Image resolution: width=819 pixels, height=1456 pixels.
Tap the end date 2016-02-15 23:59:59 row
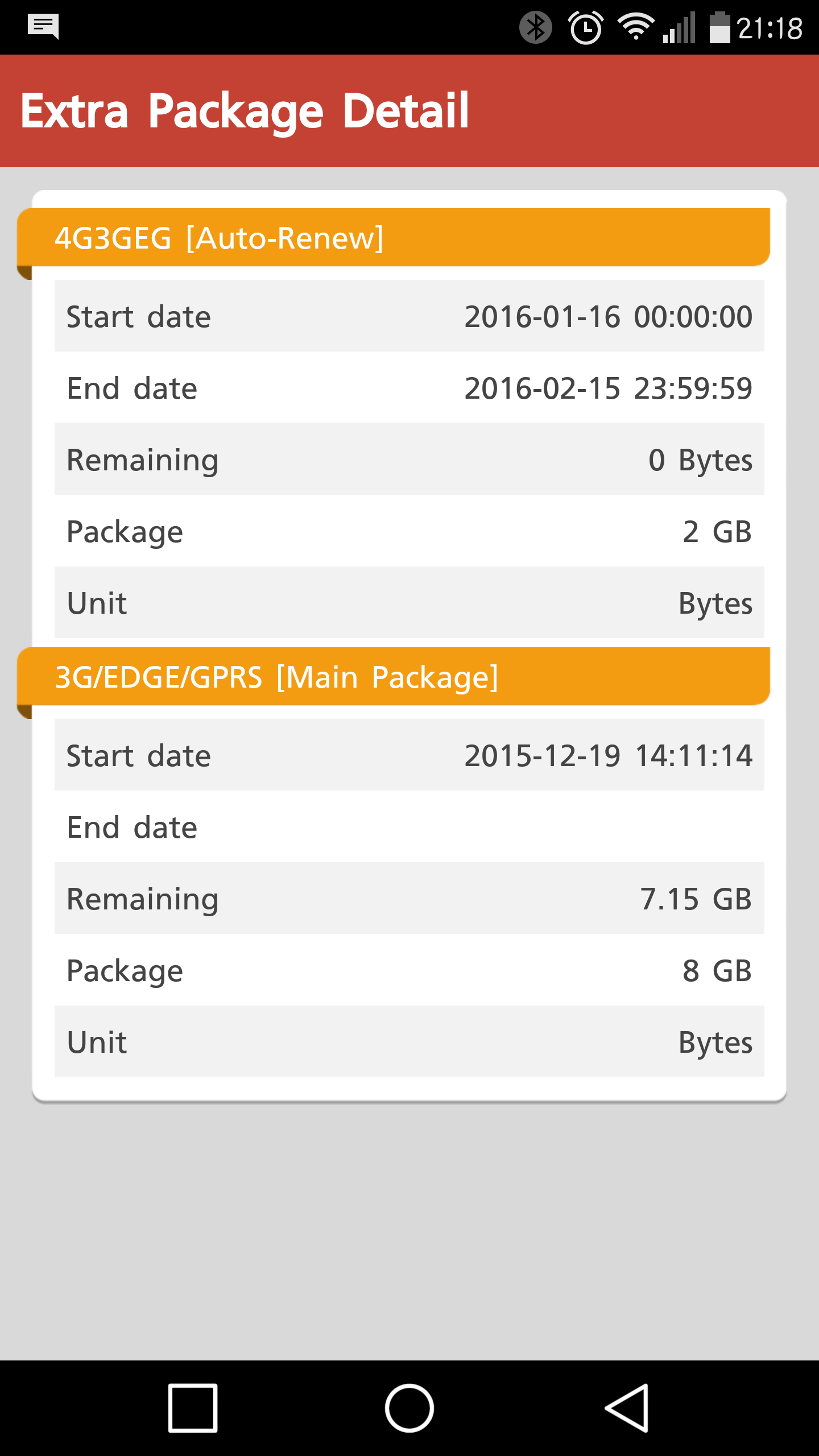coord(409,388)
